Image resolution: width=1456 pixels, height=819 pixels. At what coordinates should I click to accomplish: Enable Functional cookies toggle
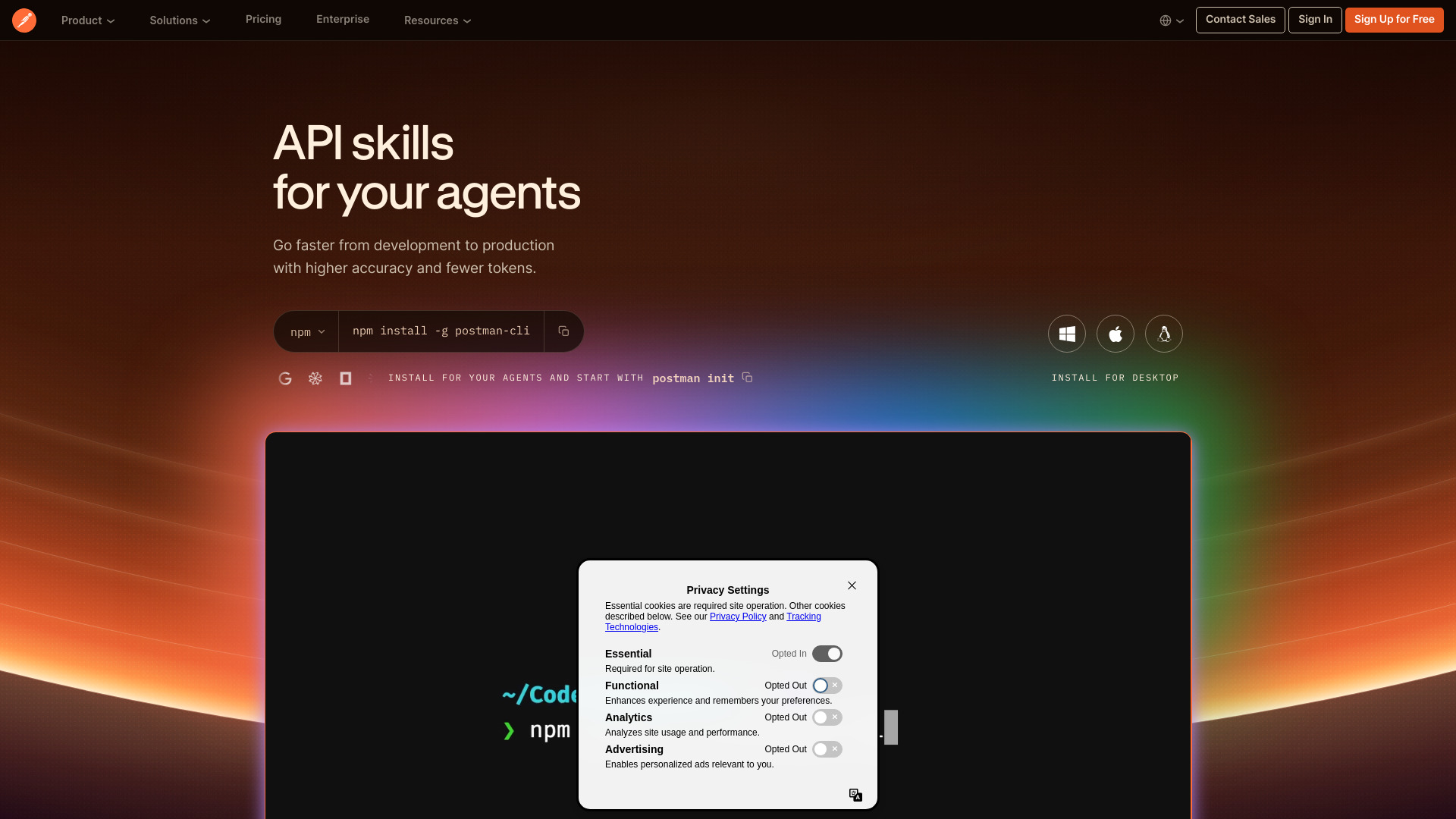pos(827,686)
